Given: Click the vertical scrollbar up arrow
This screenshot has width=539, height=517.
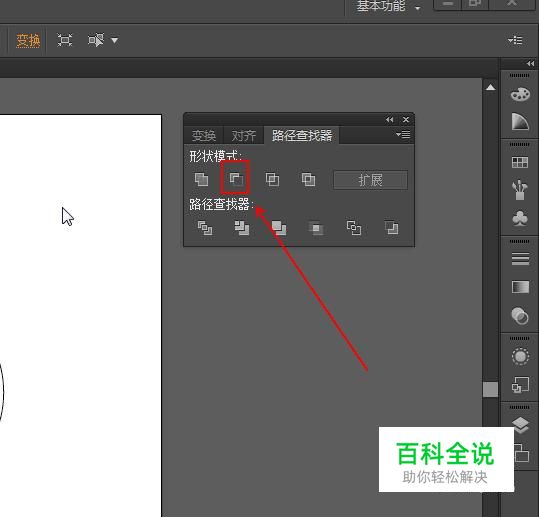Looking at the screenshot, I should [x=491, y=87].
